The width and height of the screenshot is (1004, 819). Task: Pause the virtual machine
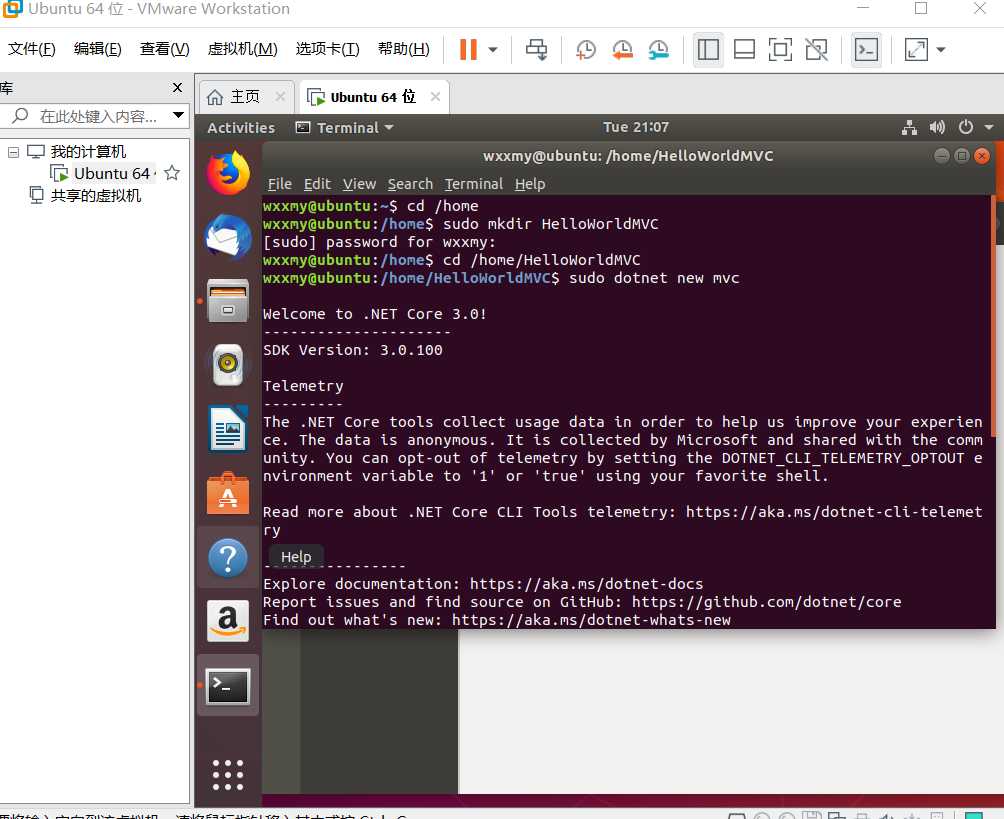click(x=468, y=49)
